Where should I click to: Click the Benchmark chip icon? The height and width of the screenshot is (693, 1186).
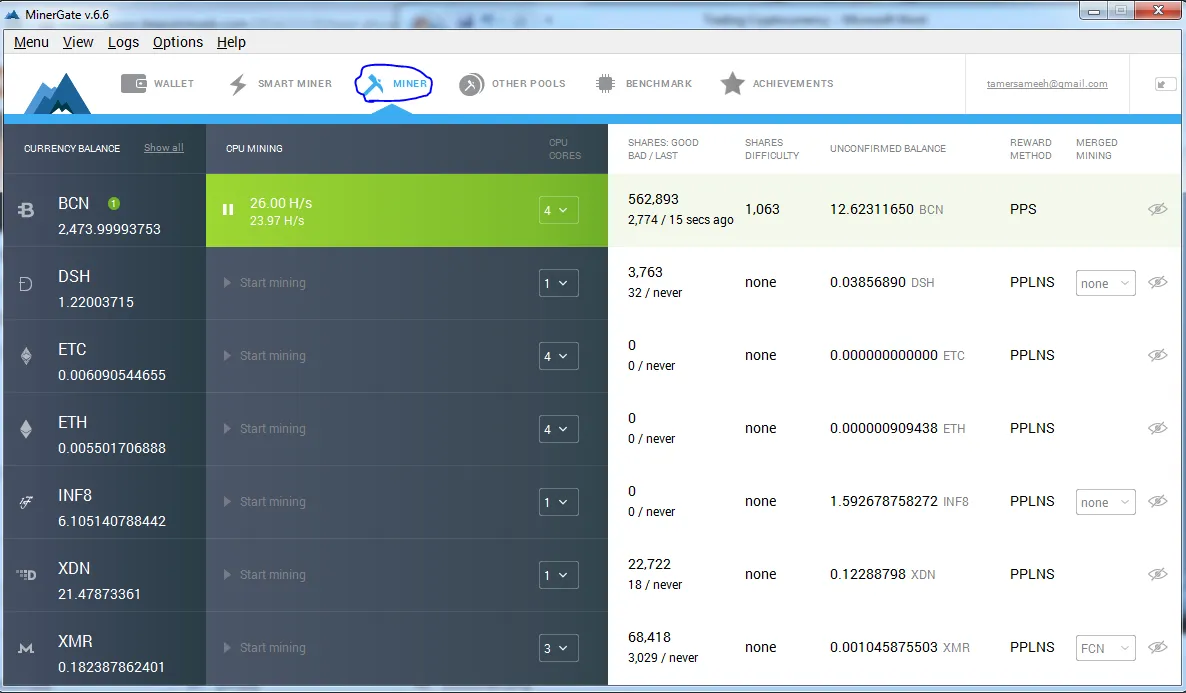click(605, 83)
